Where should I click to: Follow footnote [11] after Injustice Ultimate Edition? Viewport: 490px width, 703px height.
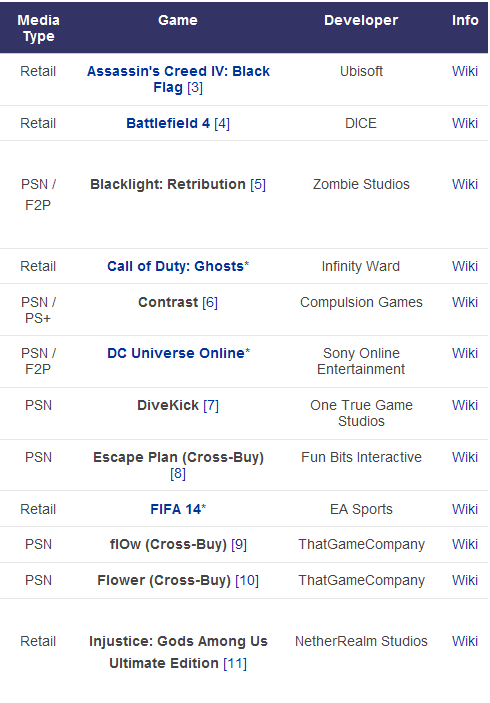coord(235,663)
